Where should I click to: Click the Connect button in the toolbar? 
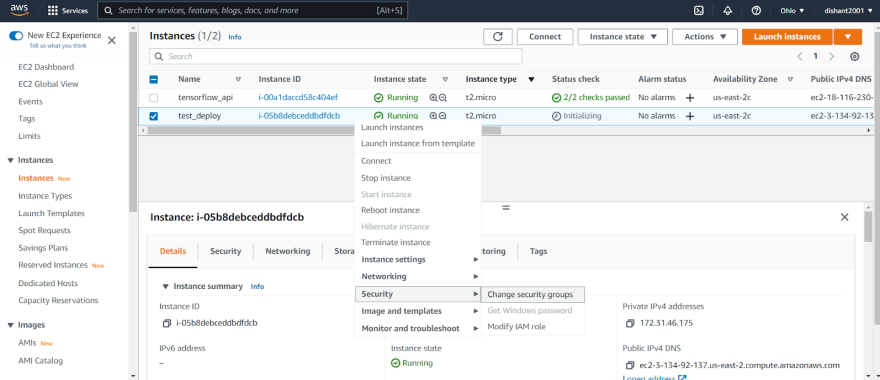pyautogui.click(x=545, y=36)
